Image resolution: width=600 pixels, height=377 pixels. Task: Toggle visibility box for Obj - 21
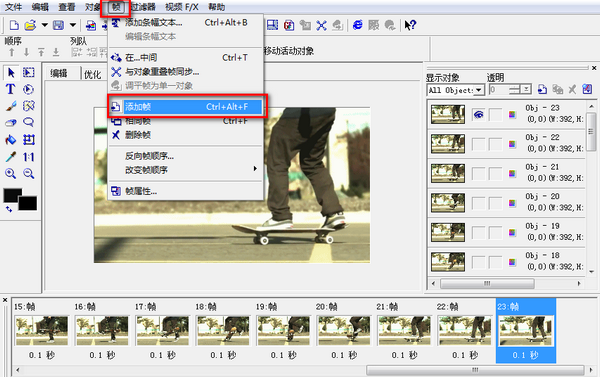click(x=478, y=174)
